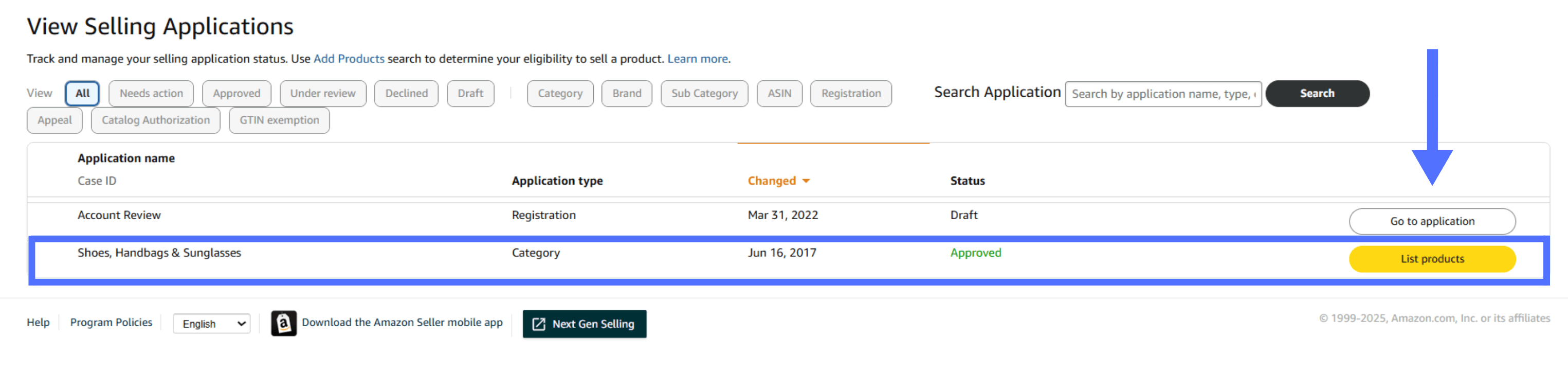Open the Learn more link
Screen dimensions: 1568x372
698,59
